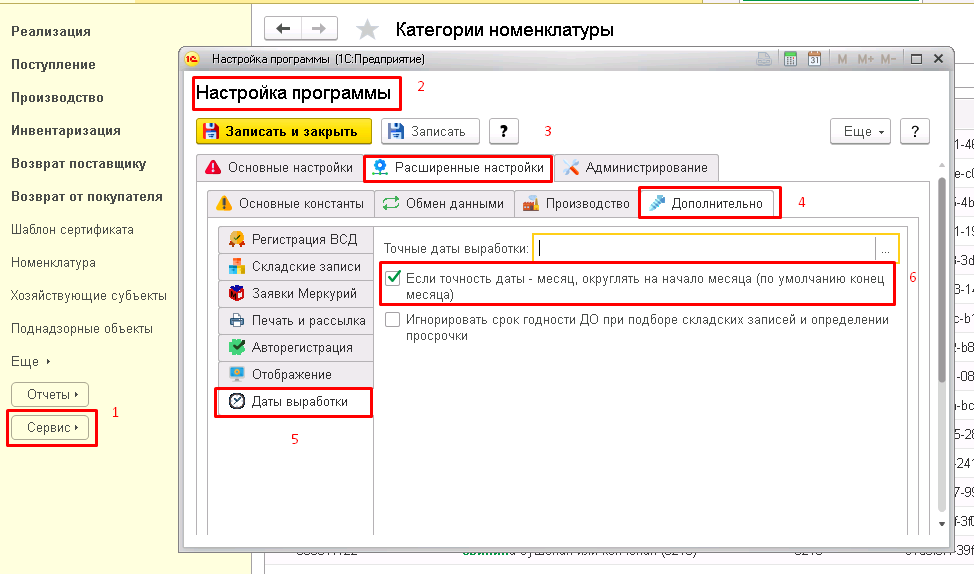974x574 pixels.
Task: Click the M+ memory button
Action: pyautogui.click(x=865, y=59)
